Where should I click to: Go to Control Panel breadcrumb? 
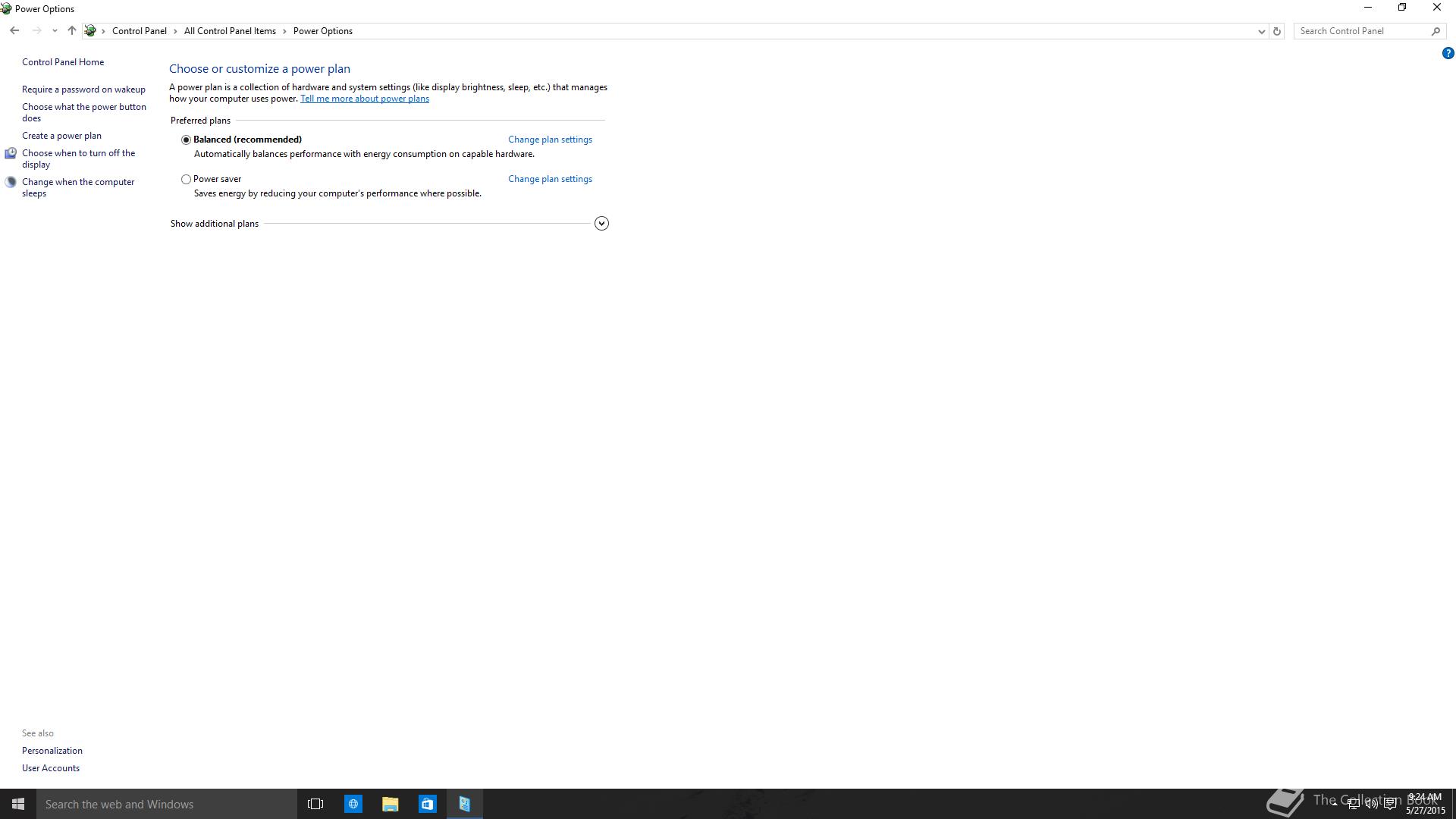click(139, 31)
